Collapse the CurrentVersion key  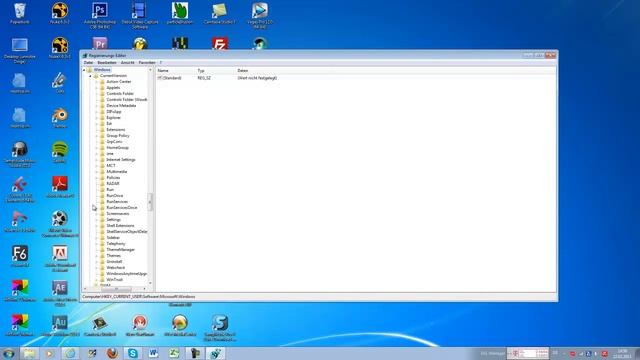pyautogui.click(x=91, y=76)
